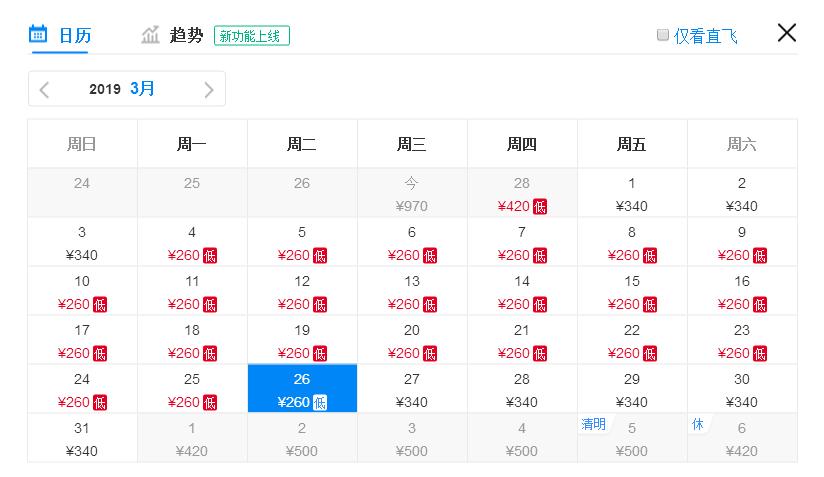This screenshot has height=477, width=824.
Task: Choose March 12 date cell
Action: point(302,291)
